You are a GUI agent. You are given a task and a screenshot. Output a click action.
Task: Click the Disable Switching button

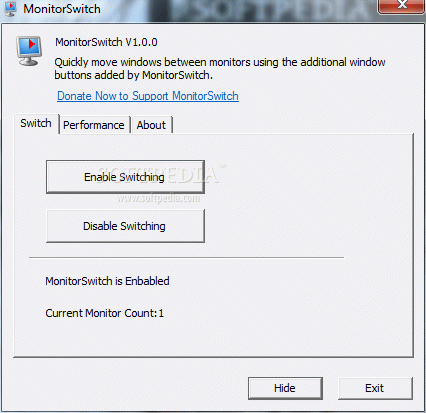(x=125, y=226)
